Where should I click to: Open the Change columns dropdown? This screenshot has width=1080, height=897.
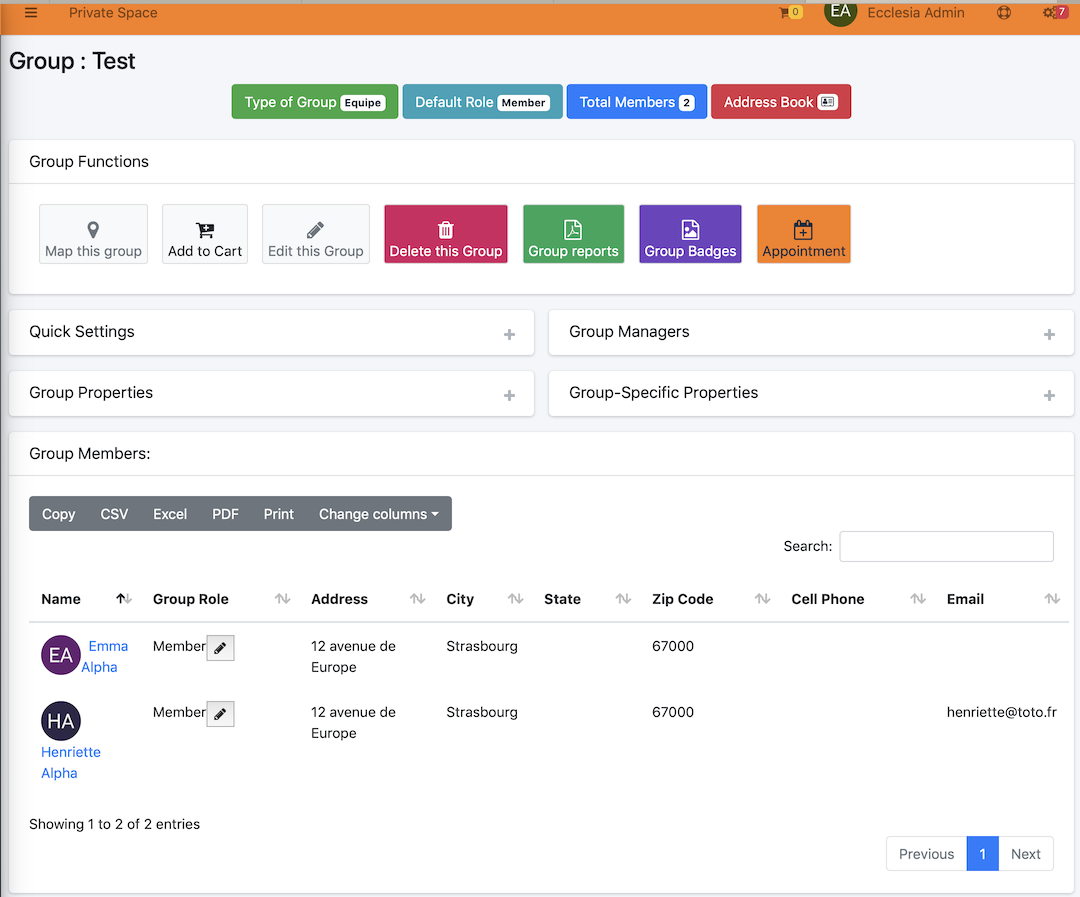point(378,514)
